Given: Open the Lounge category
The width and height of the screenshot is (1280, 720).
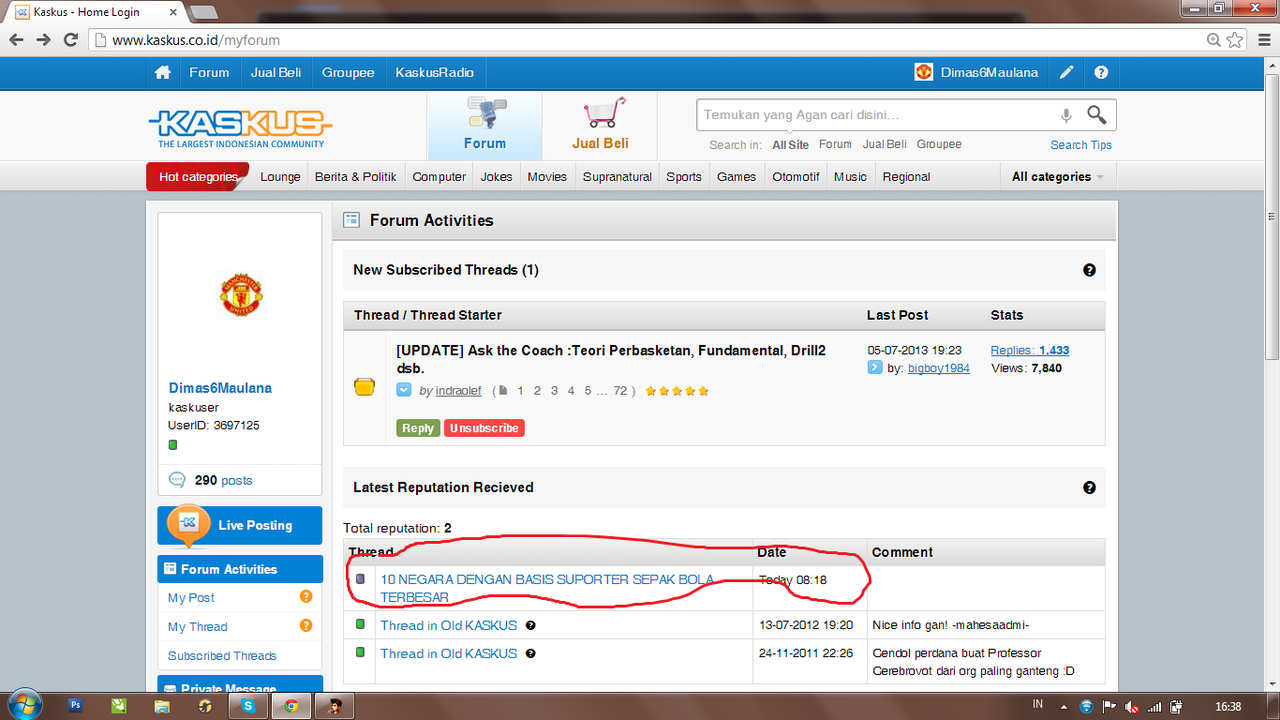Looking at the screenshot, I should [280, 177].
